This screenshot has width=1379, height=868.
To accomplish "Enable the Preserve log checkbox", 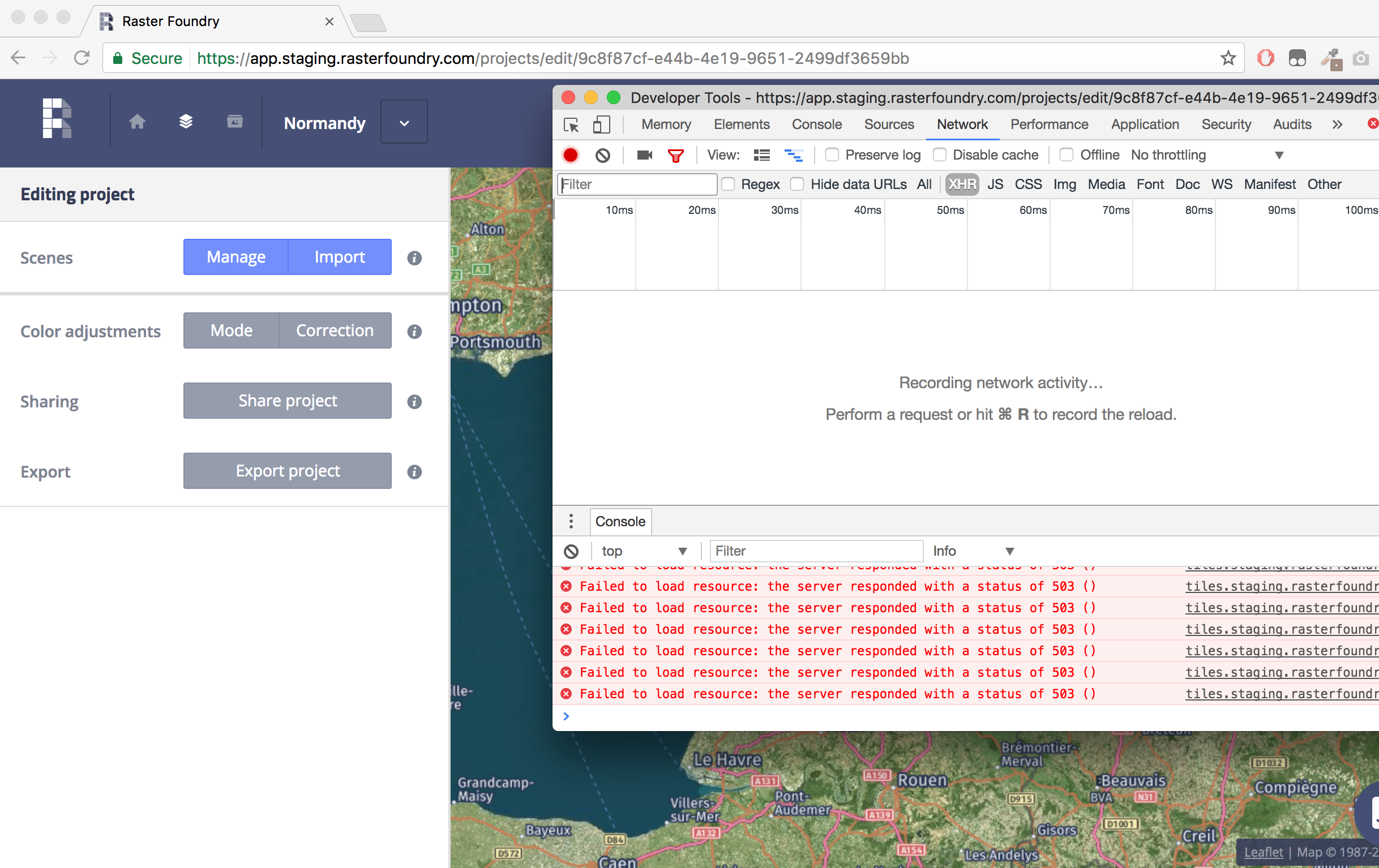I will coord(832,154).
